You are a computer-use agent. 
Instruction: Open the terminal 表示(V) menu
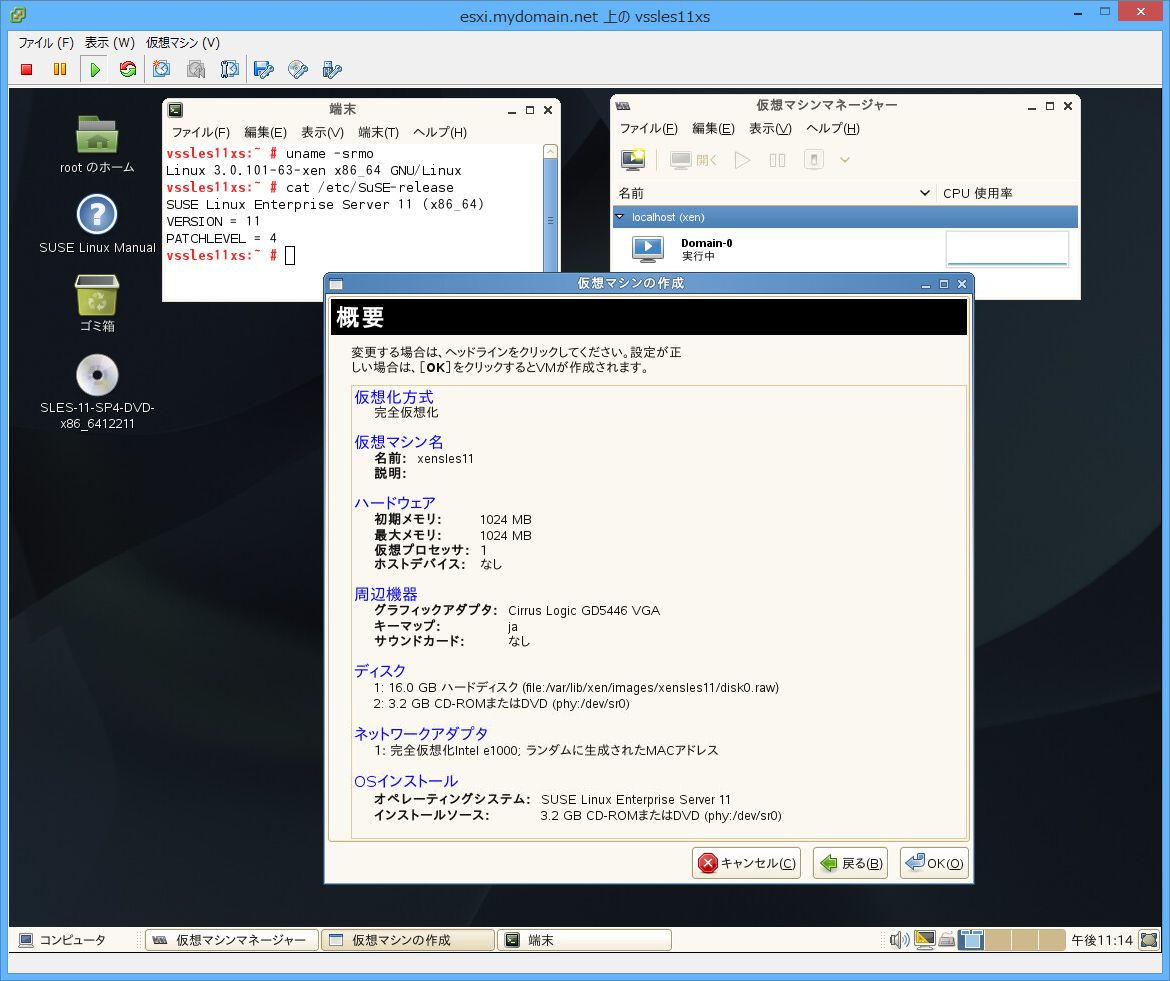[x=322, y=132]
